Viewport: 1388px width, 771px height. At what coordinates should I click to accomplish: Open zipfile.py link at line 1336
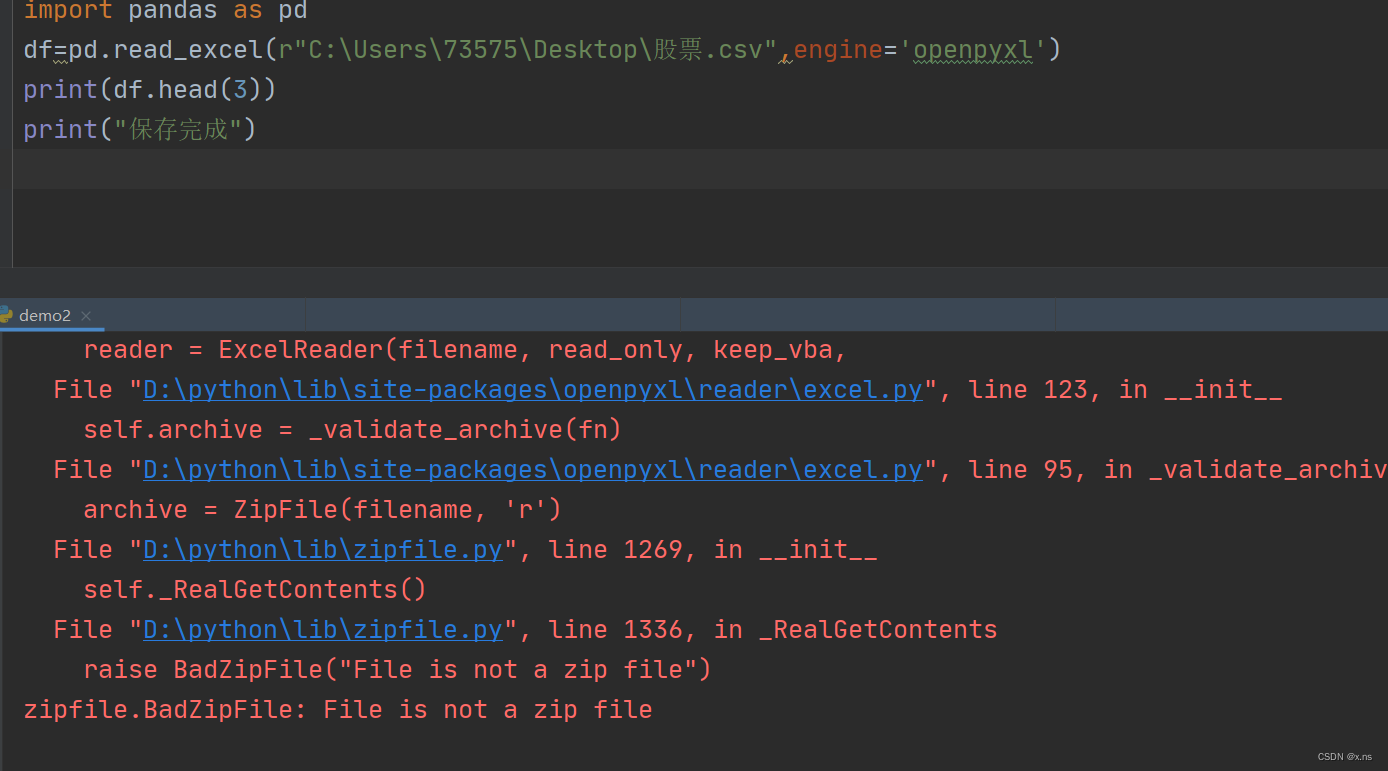pos(323,629)
